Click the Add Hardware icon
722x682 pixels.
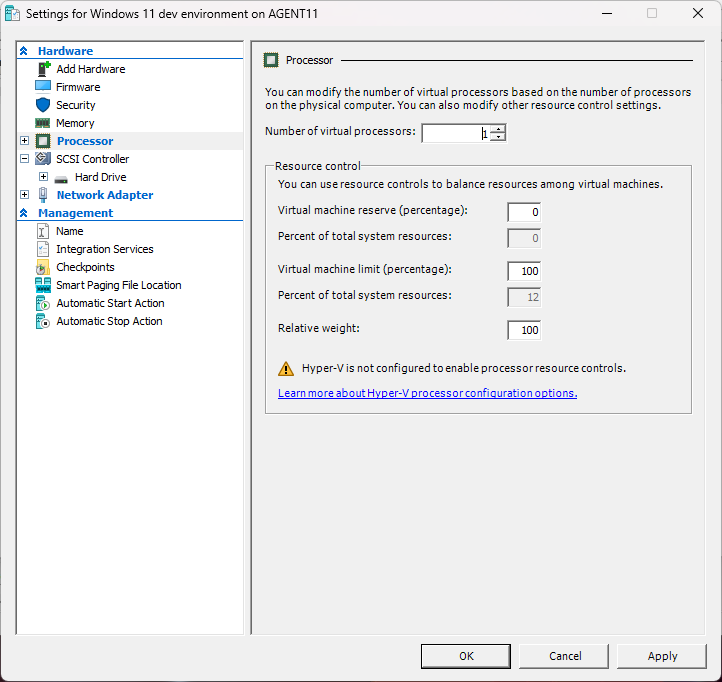coord(43,69)
